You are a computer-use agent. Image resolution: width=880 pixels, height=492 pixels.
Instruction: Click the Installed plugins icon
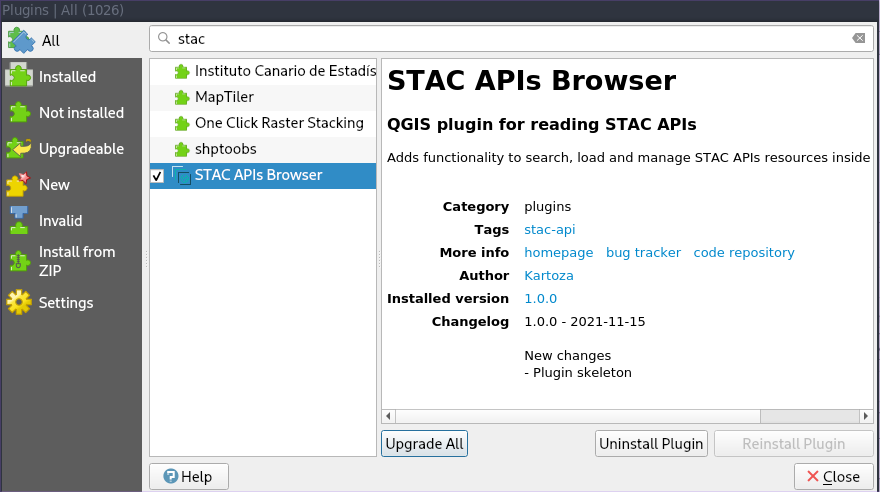(19, 76)
